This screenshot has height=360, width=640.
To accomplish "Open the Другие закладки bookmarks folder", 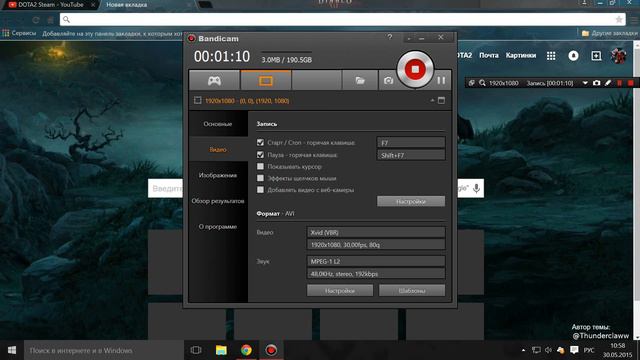I will click(610, 33).
